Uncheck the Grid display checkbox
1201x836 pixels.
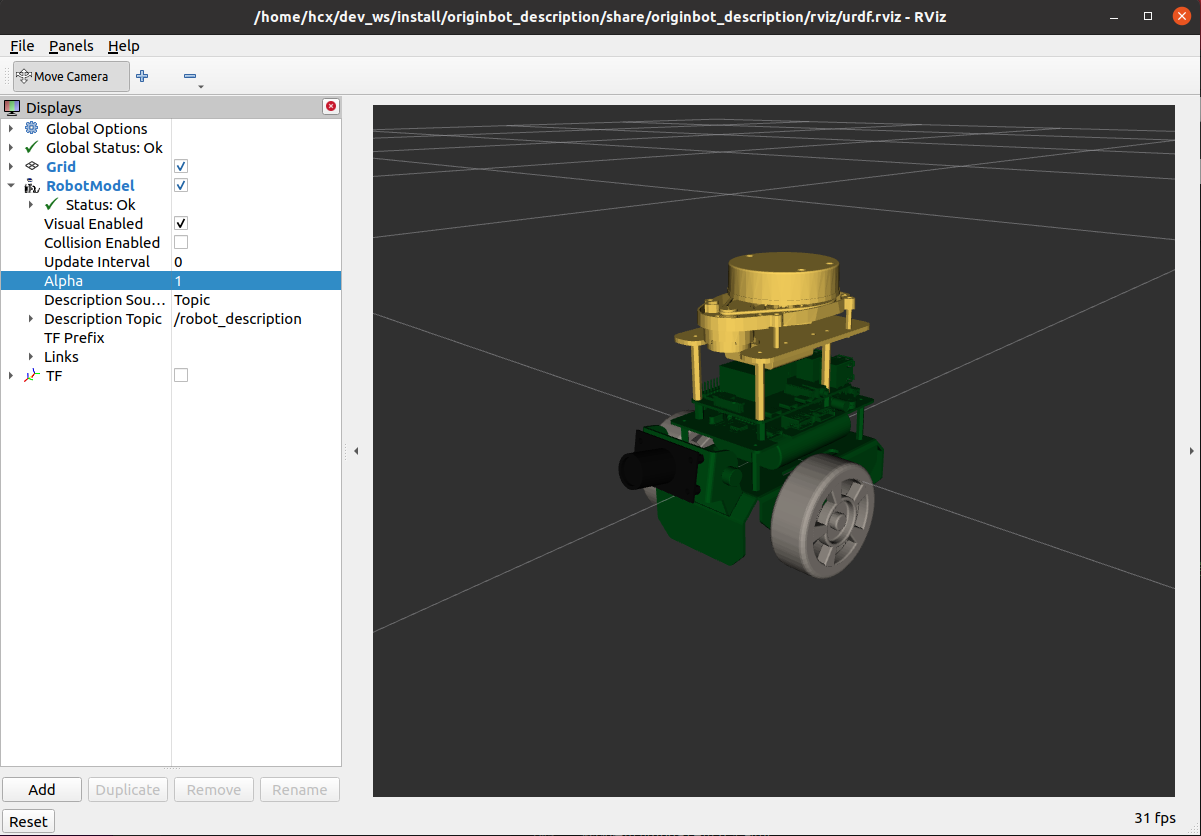tap(181, 166)
